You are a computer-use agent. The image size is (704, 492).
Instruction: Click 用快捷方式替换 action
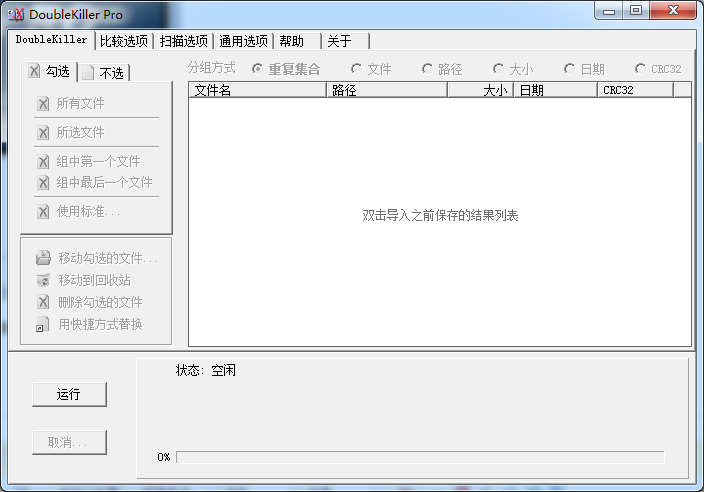(101, 324)
